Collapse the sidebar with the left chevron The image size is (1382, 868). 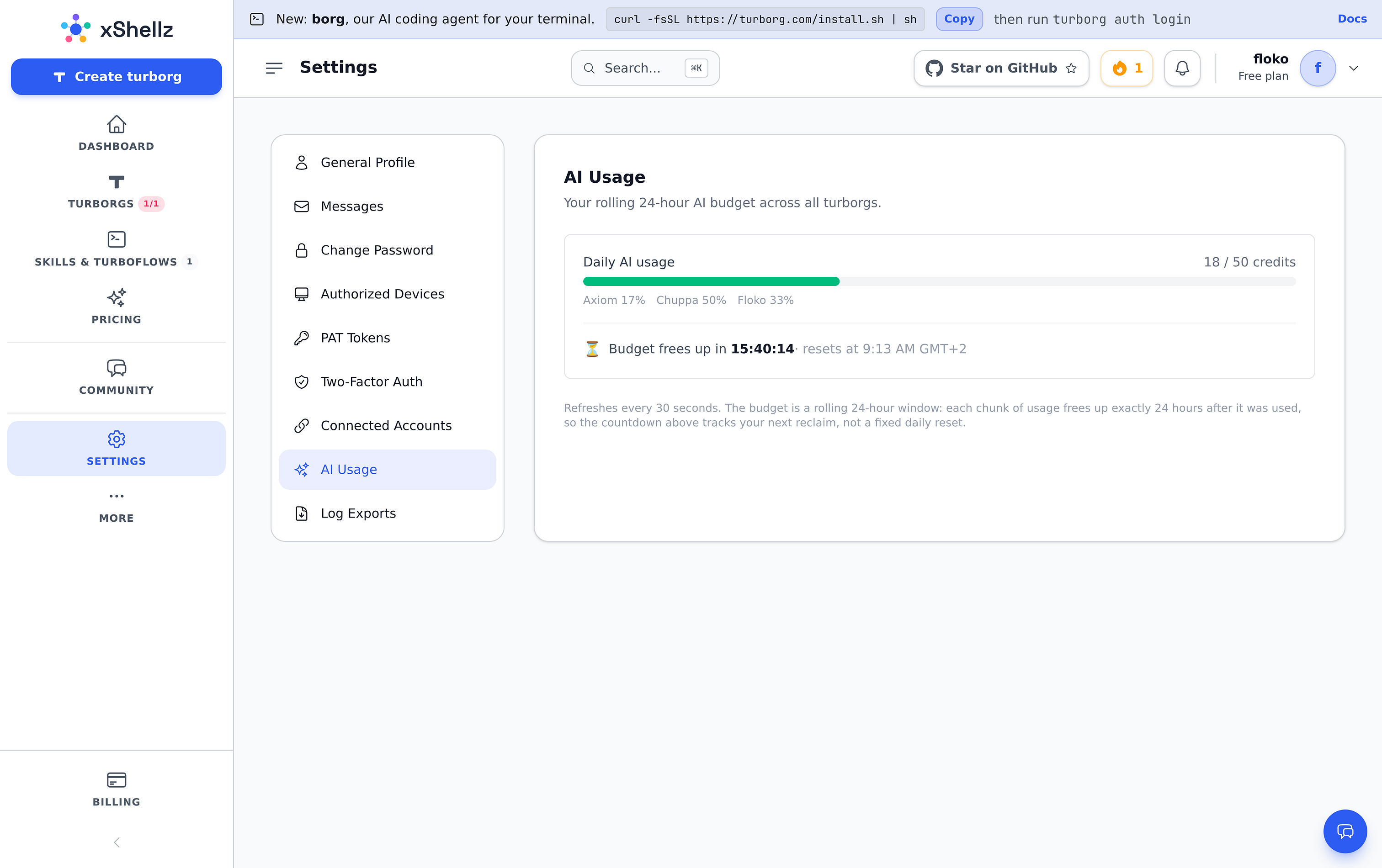tap(117, 842)
